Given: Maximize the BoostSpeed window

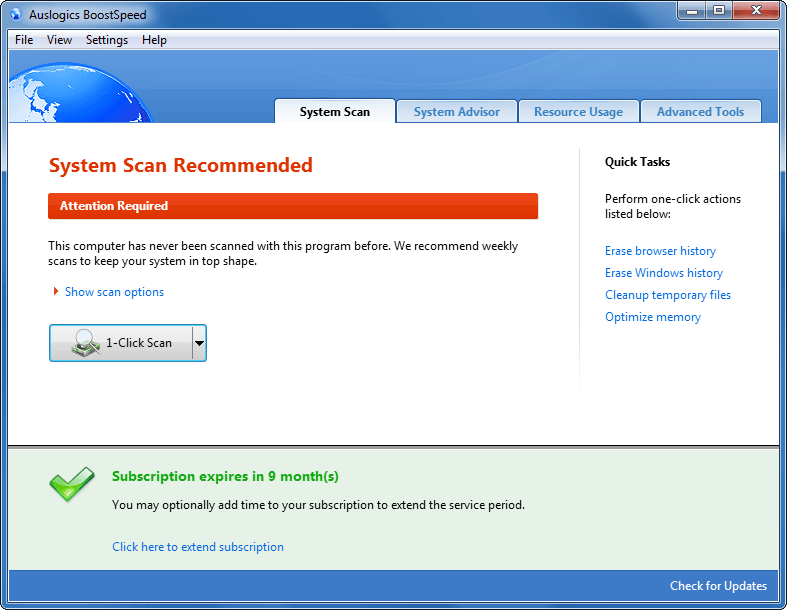Looking at the screenshot, I should pyautogui.click(x=719, y=11).
